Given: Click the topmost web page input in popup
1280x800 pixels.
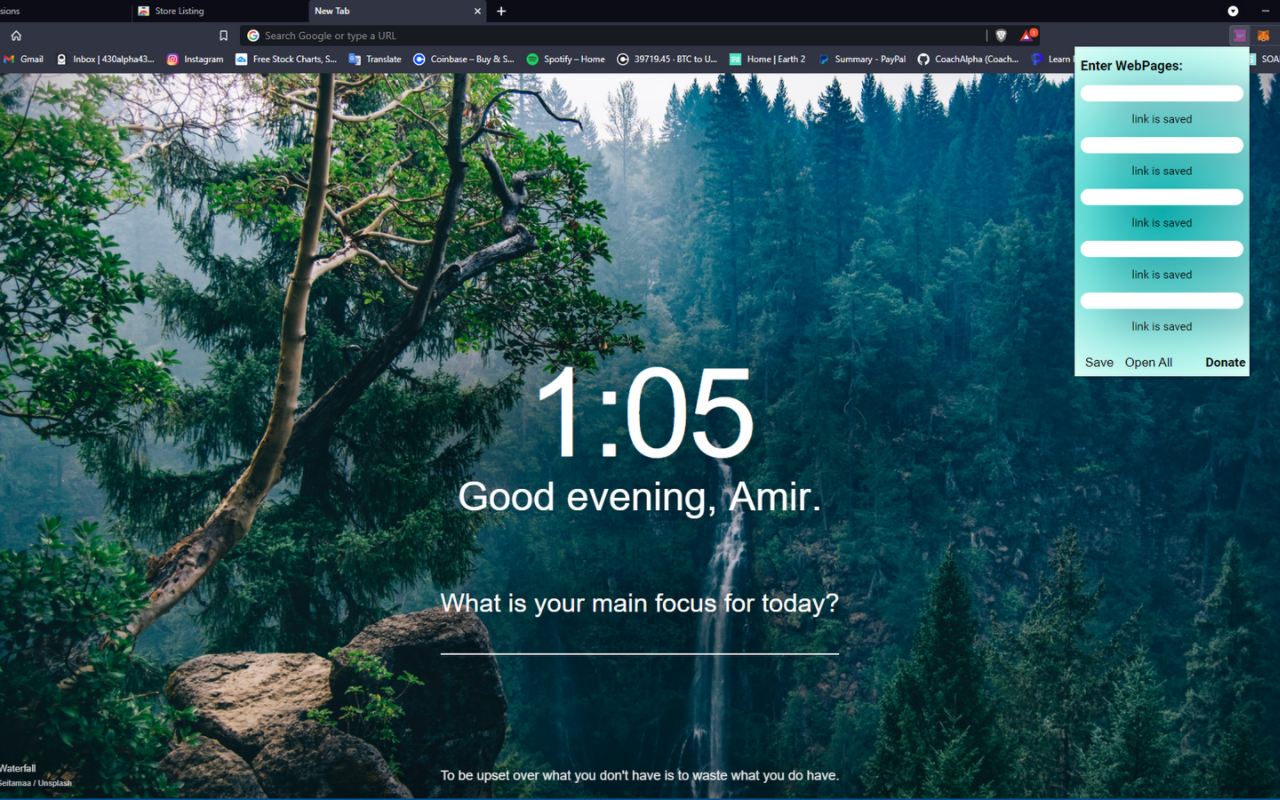Looking at the screenshot, I should coord(1162,93).
